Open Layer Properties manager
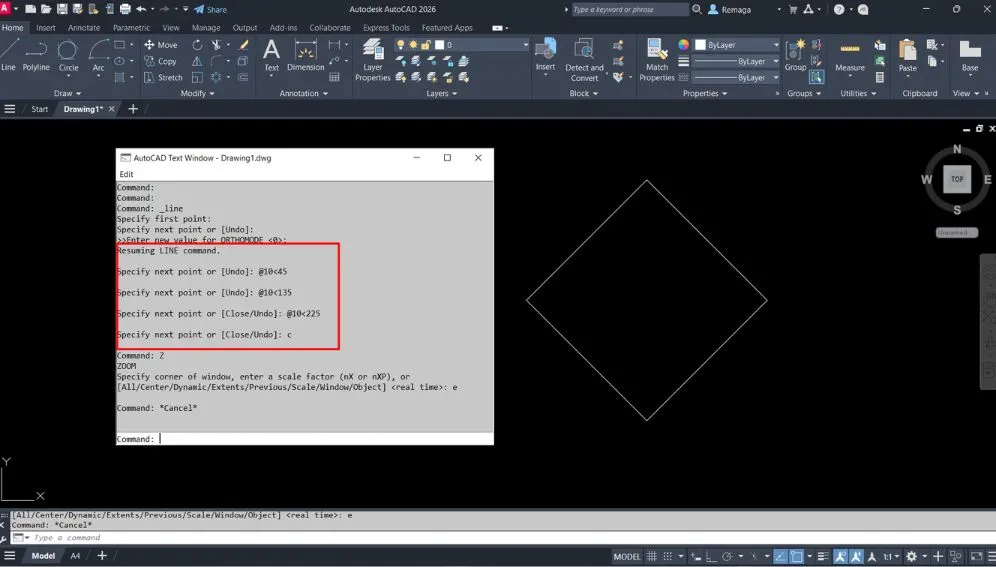 pyautogui.click(x=373, y=57)
